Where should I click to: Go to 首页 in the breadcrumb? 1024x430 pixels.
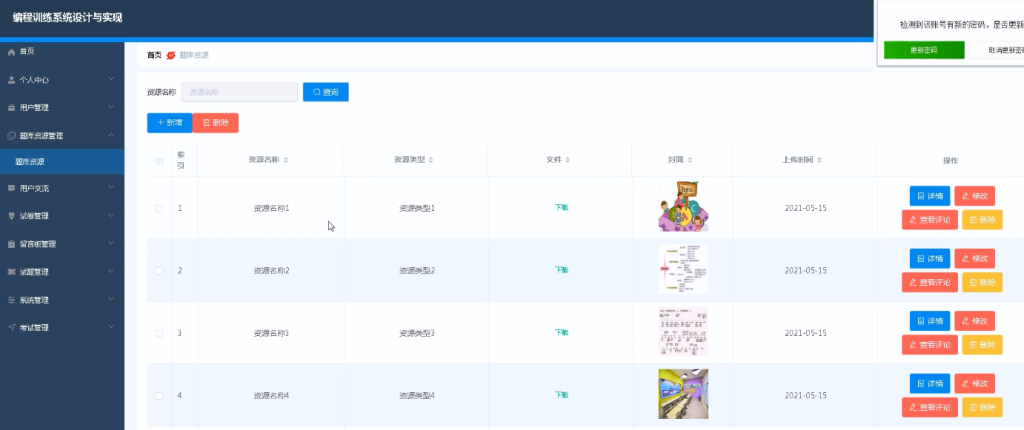click(154, 56)
